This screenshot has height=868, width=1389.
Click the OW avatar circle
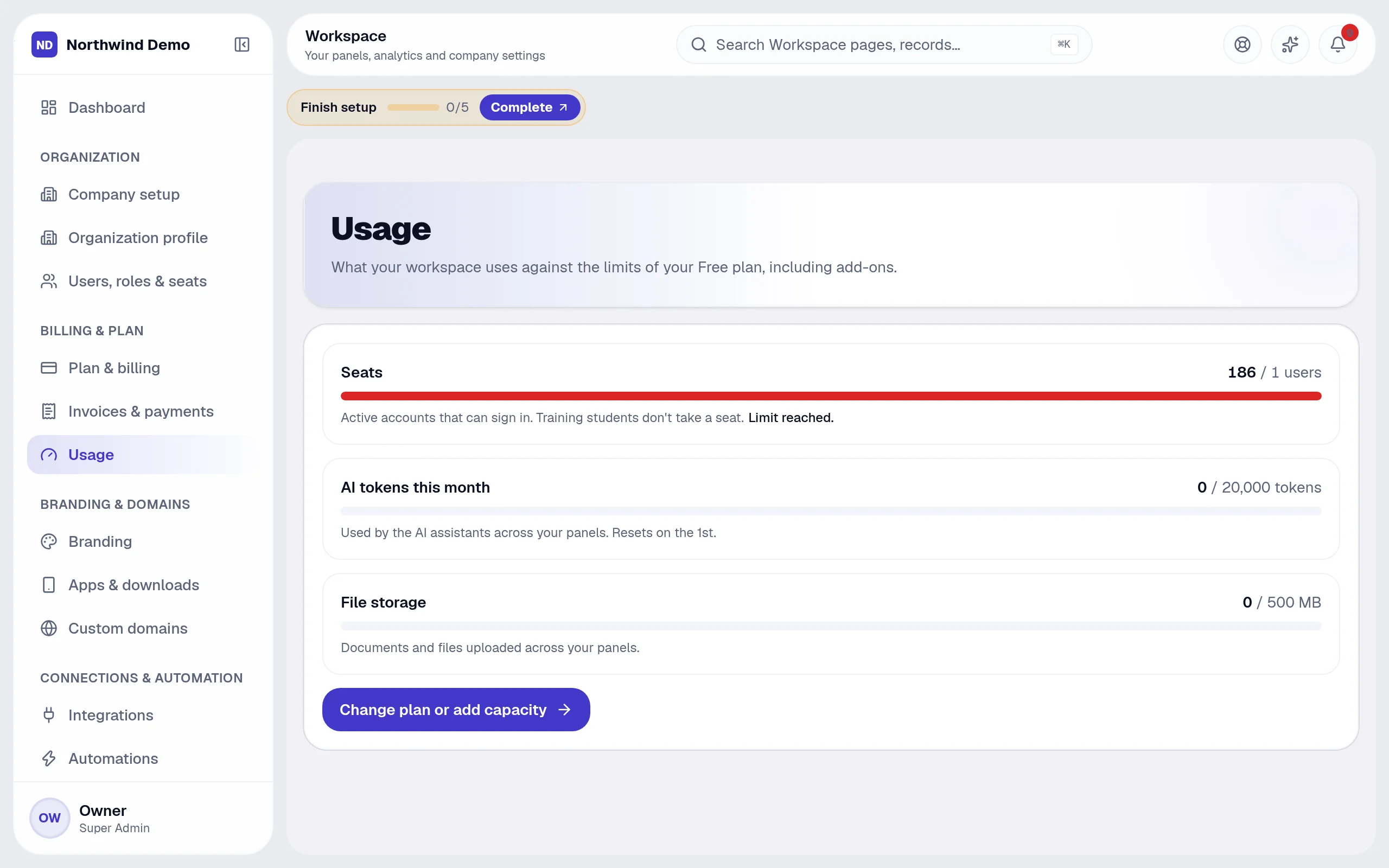point(50,818)
